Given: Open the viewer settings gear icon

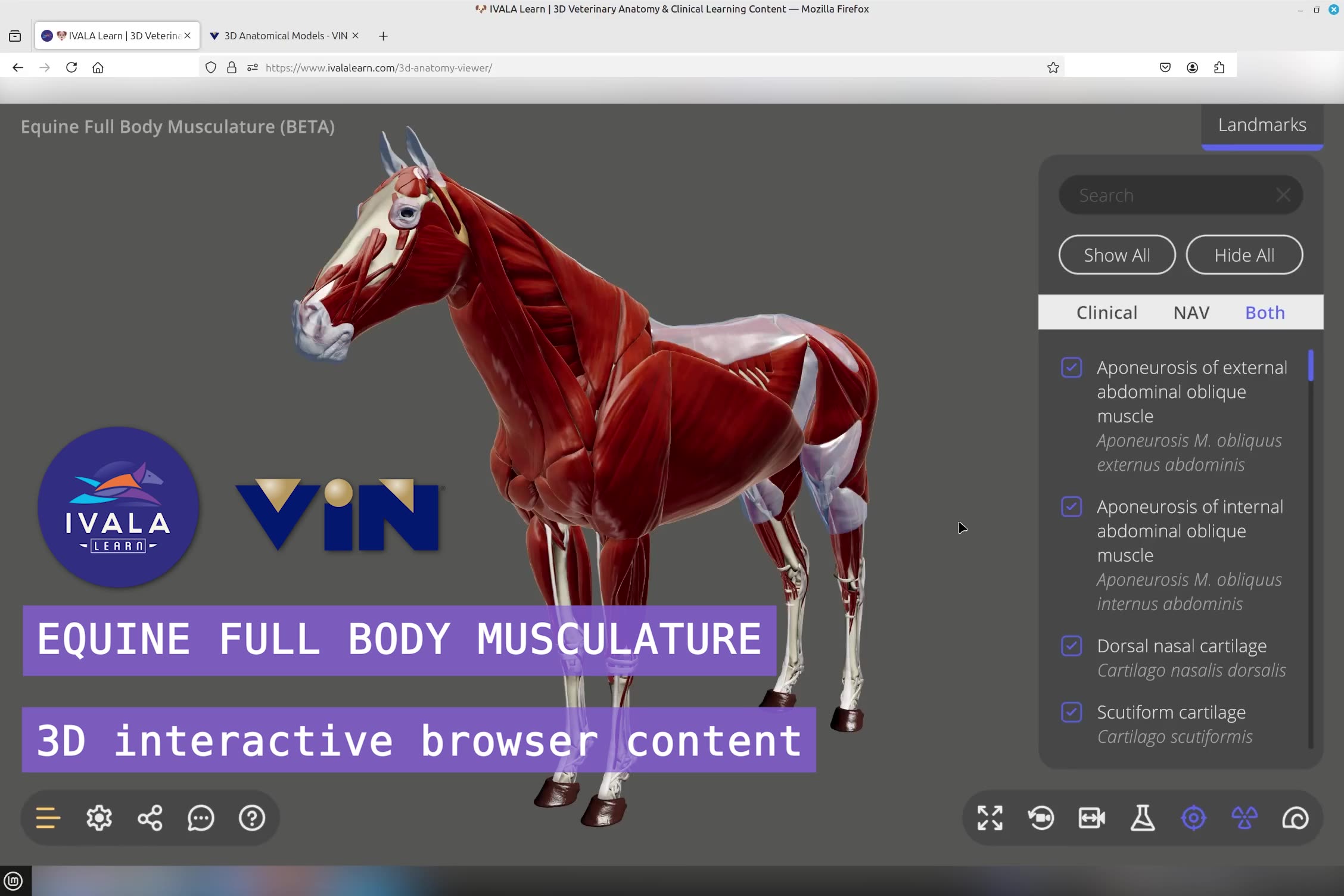Looking at the screenshot, I should (99, 817).
